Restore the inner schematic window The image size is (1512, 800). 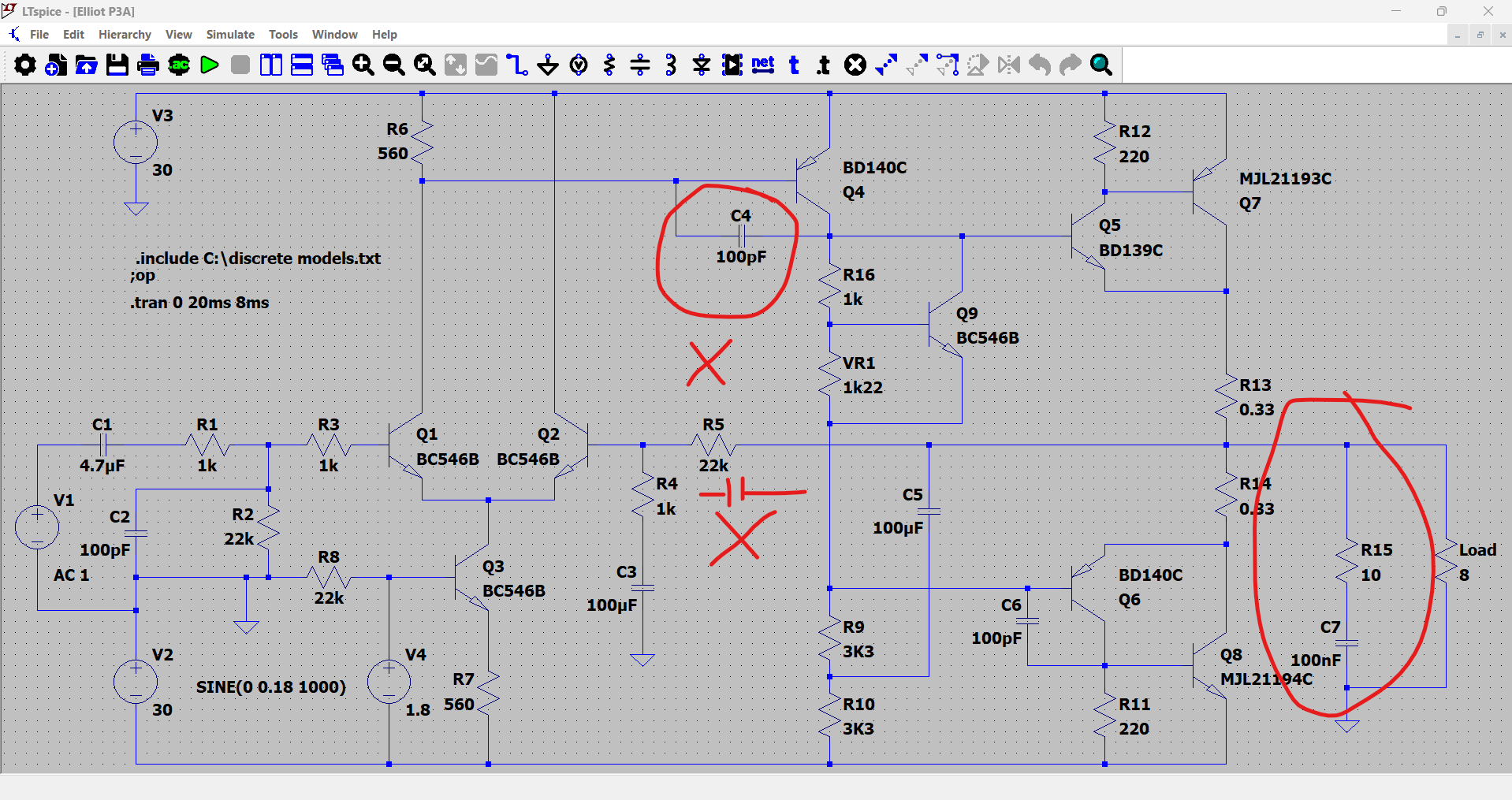[1480, 35]
